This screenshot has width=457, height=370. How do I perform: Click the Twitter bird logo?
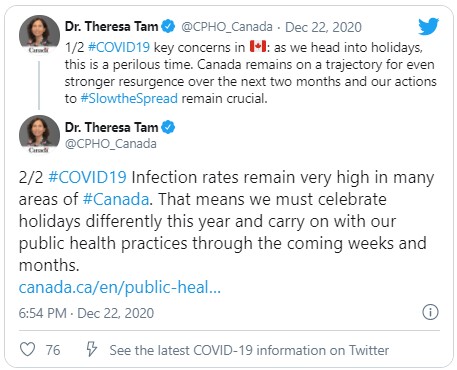coord(429,26)
